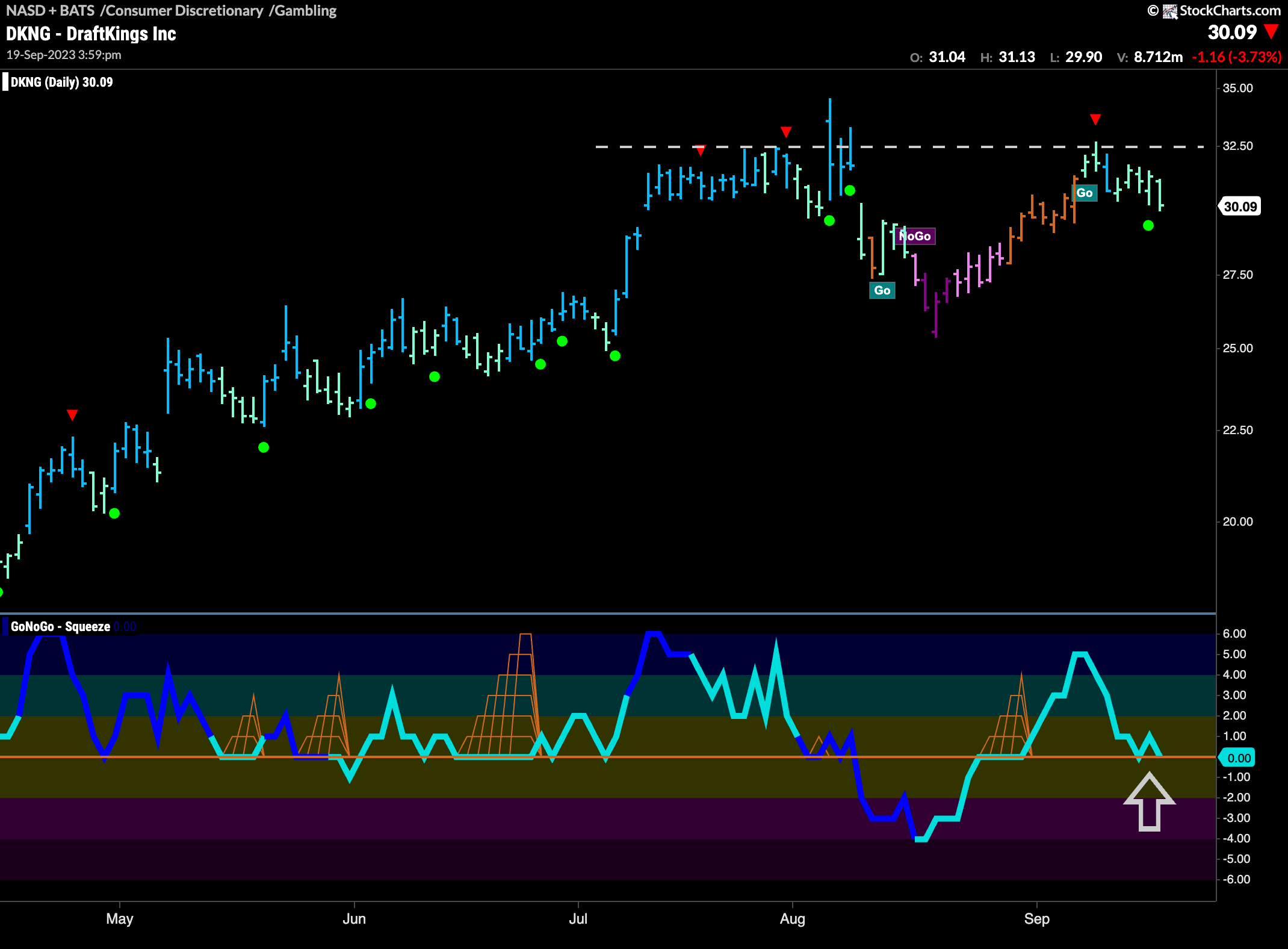
Task: Click the 20.00 price axis label
Action: click(1237, 522)
